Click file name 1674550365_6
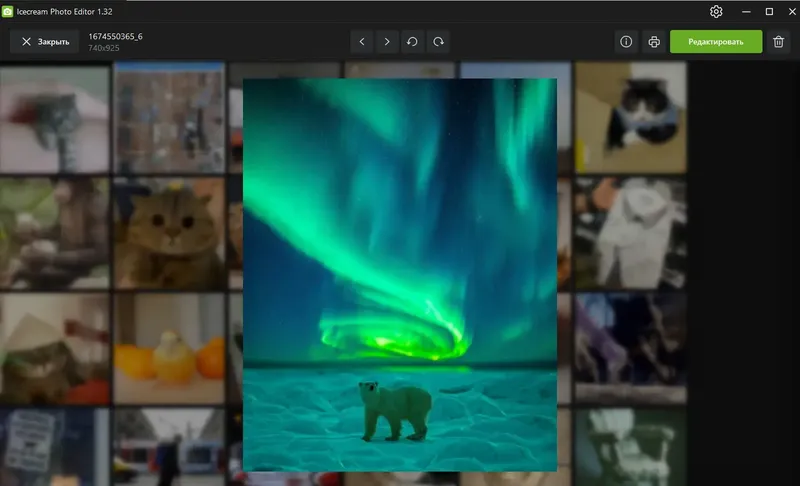 tap(115, 36)
